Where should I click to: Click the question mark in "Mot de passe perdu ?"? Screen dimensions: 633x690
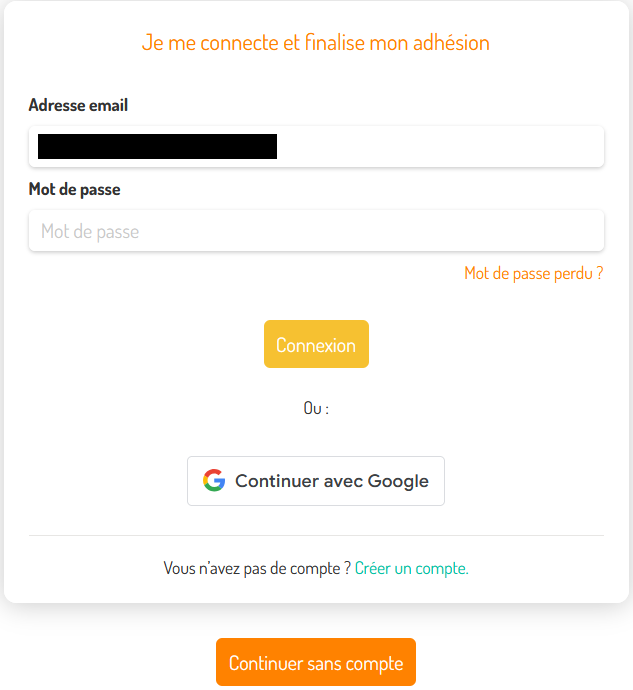[599, 273]
